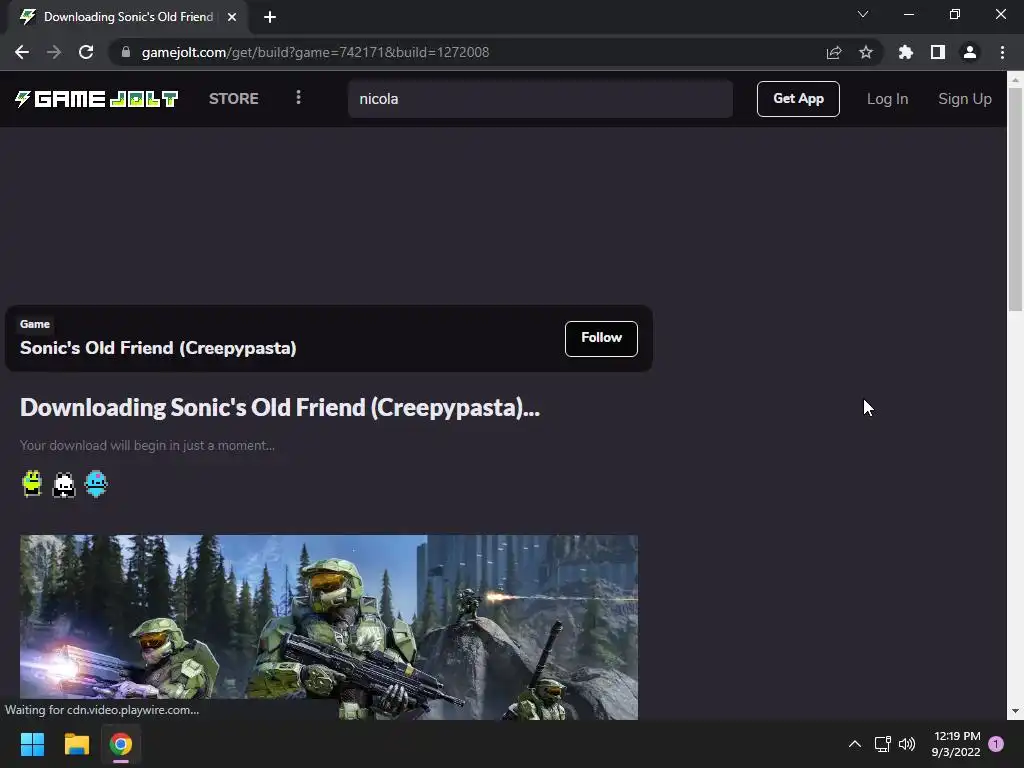Click the green pixel character icon

click(32, 484)
